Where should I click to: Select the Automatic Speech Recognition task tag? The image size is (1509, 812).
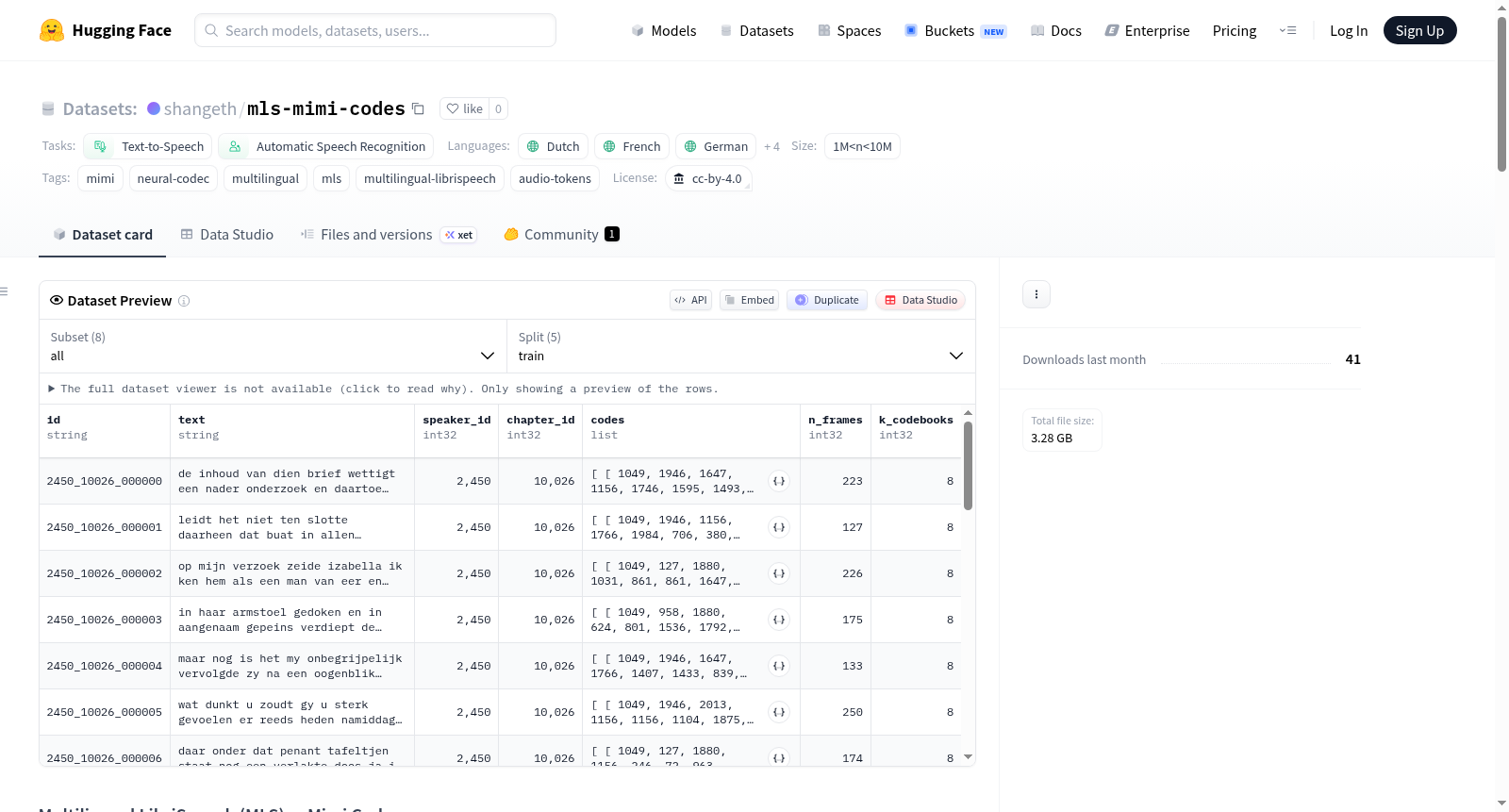(x=326, y=146)
